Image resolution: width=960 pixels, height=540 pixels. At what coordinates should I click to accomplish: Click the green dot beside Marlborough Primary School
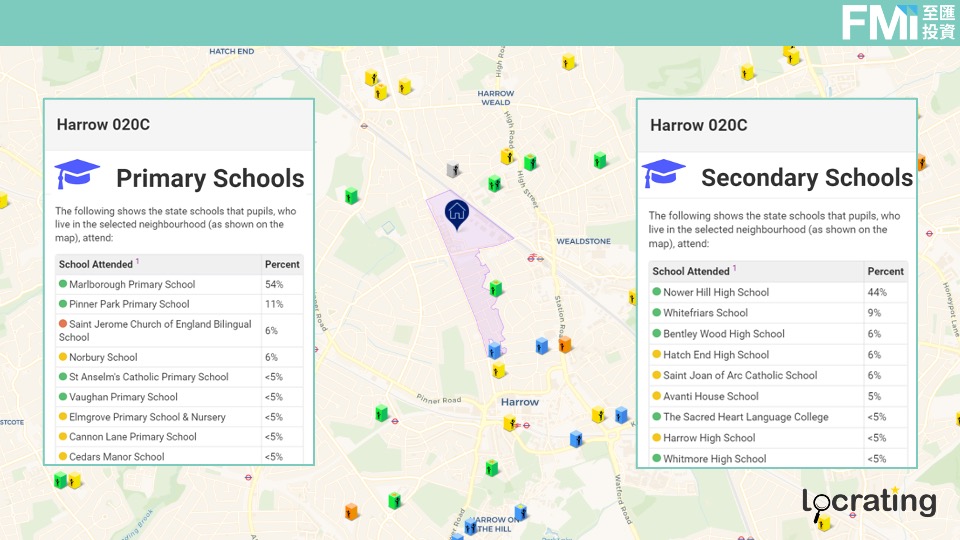pos(63,285)
